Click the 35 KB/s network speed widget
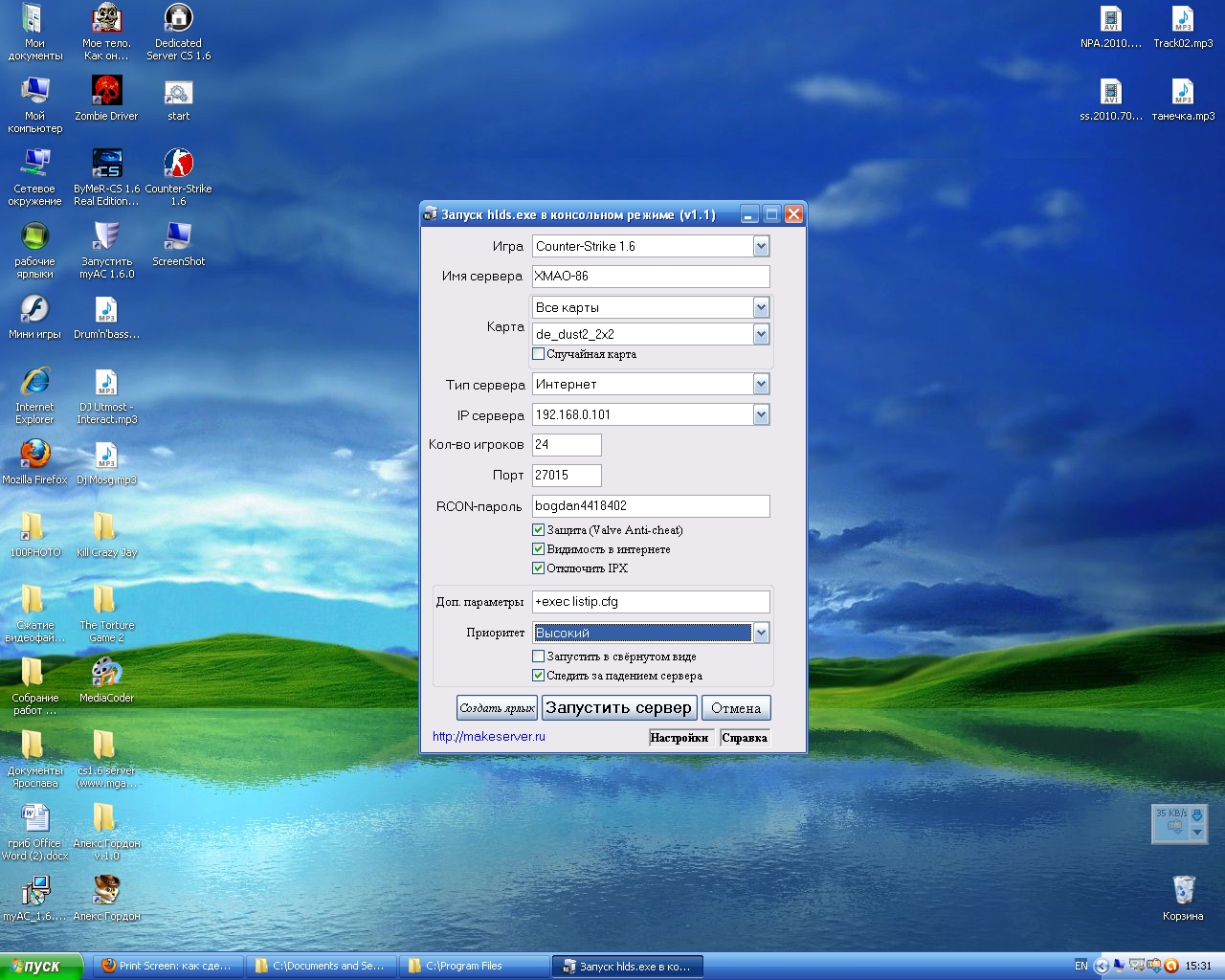 pyautogui.click(x=1177, y=824)
